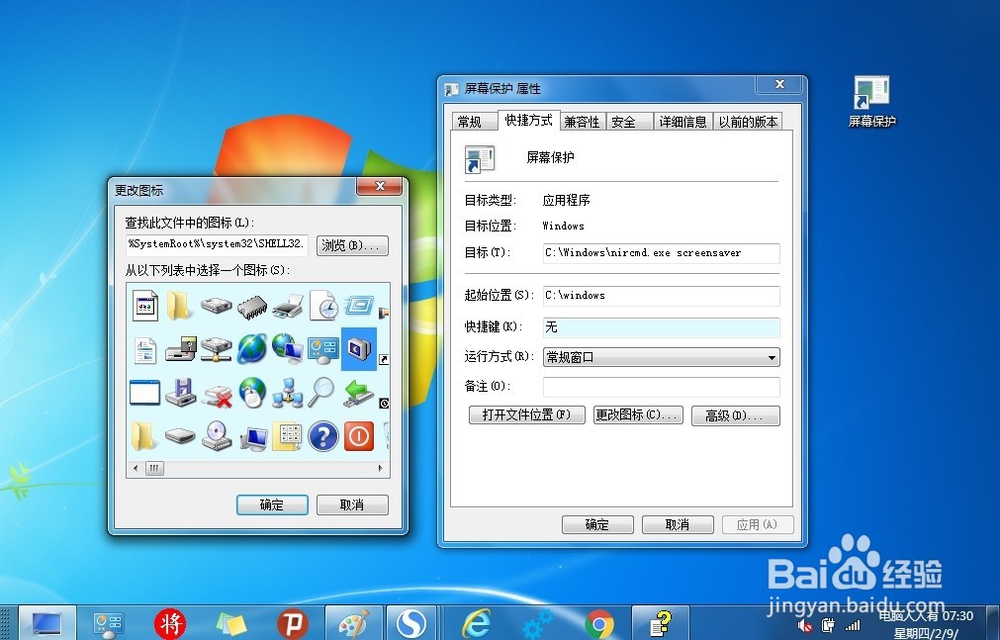Viewport: 1000px width, 640px height.
Task: Select the Internet Explorer globe icon
Action: pyautogui.click(x=252, y=349)
